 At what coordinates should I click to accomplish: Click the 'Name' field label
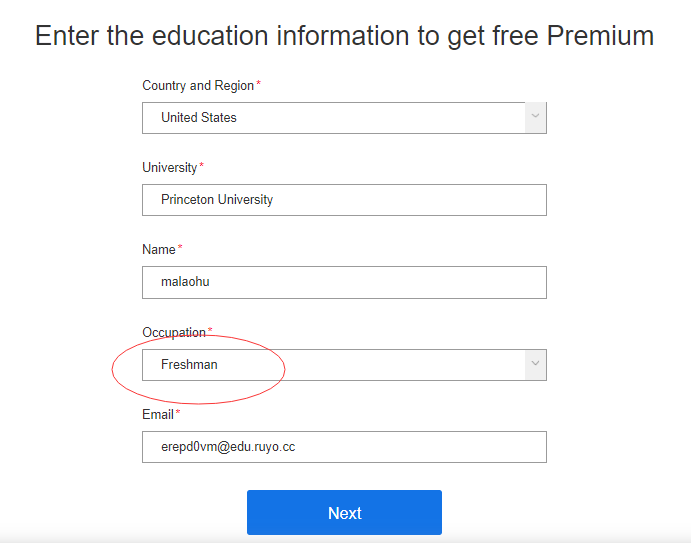[159, 250]
